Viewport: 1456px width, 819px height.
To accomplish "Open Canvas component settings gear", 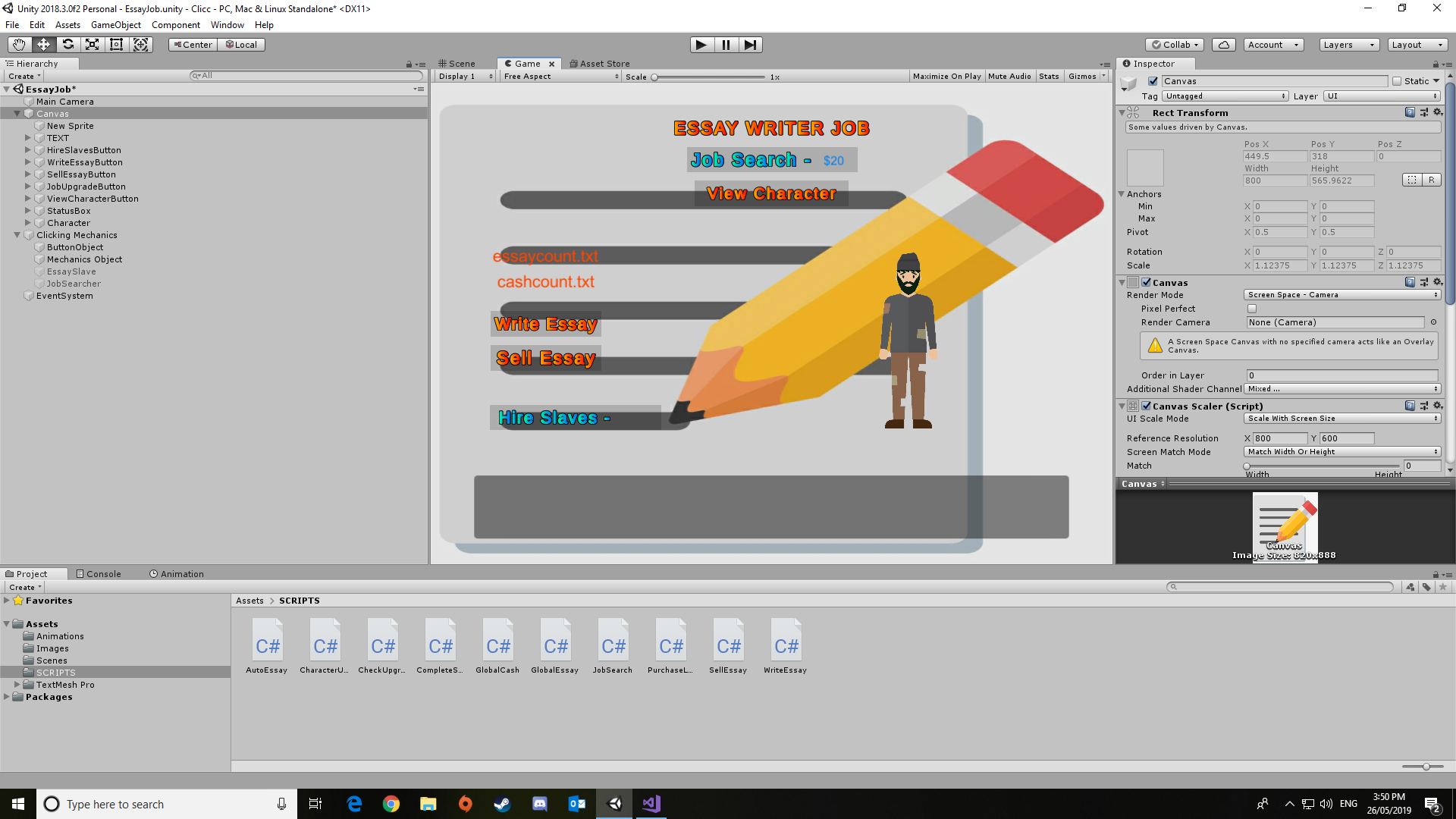I will [1437, 282].
